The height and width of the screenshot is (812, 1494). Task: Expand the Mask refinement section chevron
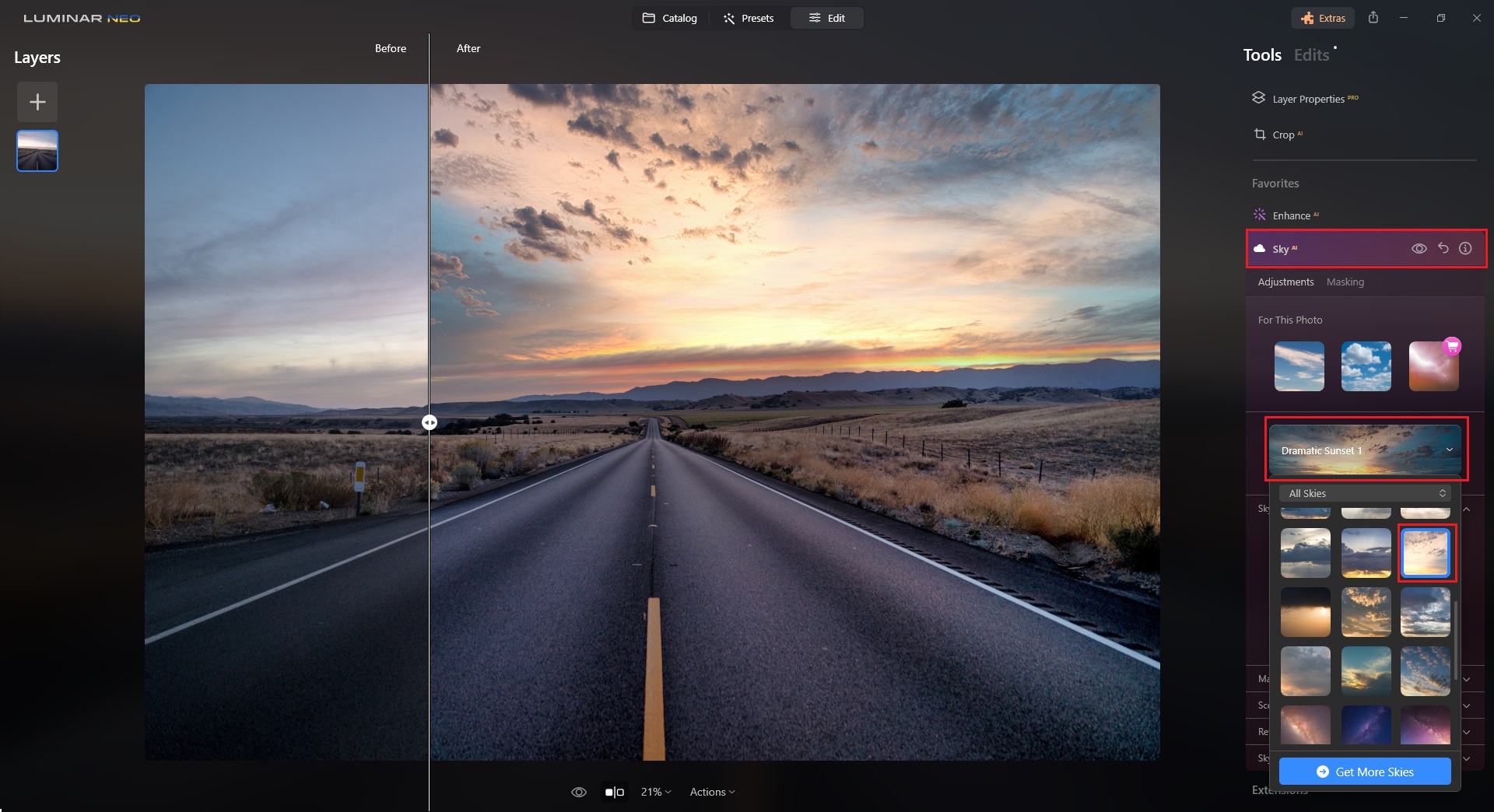point(1467,679)
